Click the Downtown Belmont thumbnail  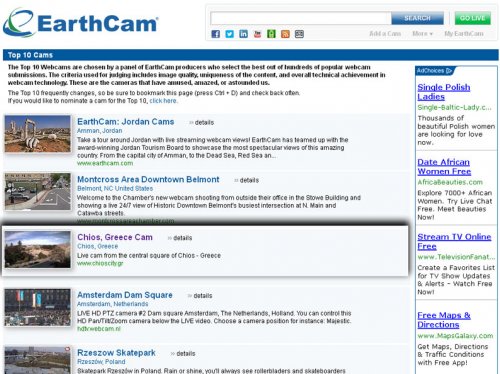click(38, 191)
